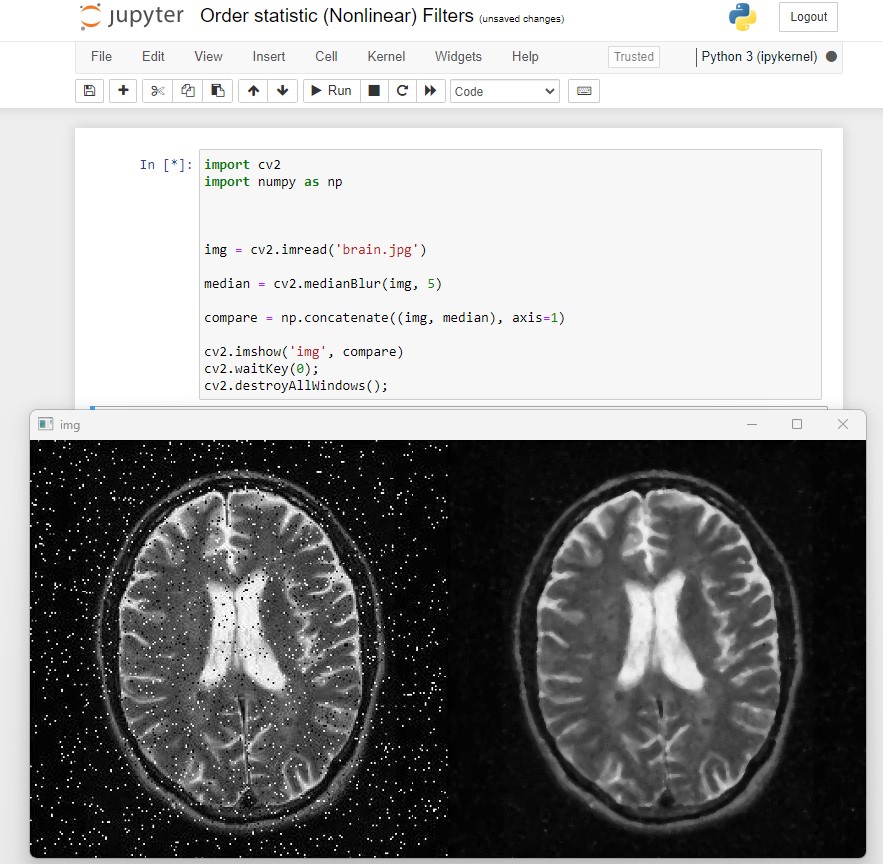Click the np.concatenate code line

point(384,318)
